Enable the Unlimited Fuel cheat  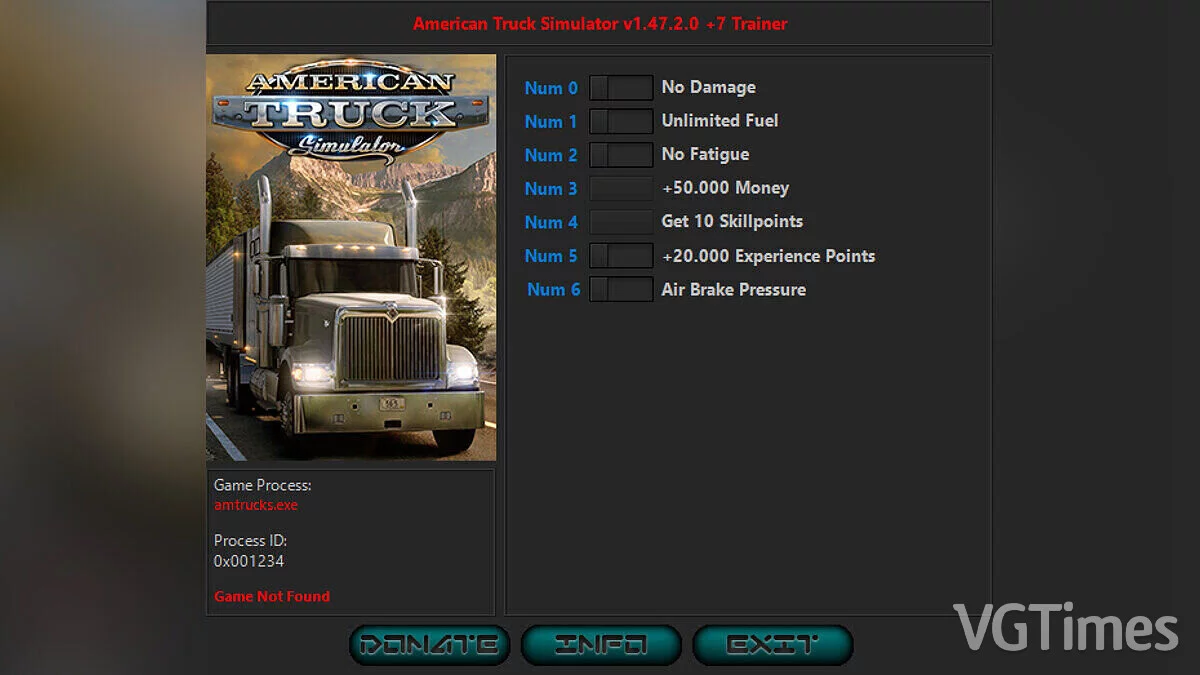pyautogui.click(x=621, y=121)
